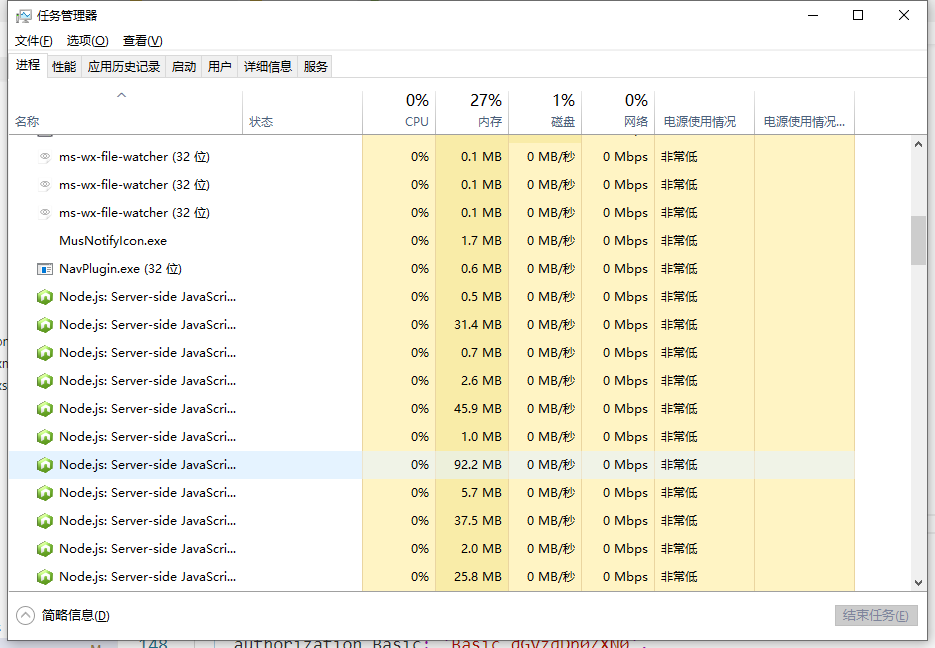Click icon of Node.js process using 45.9 MB

click(45, 409)
